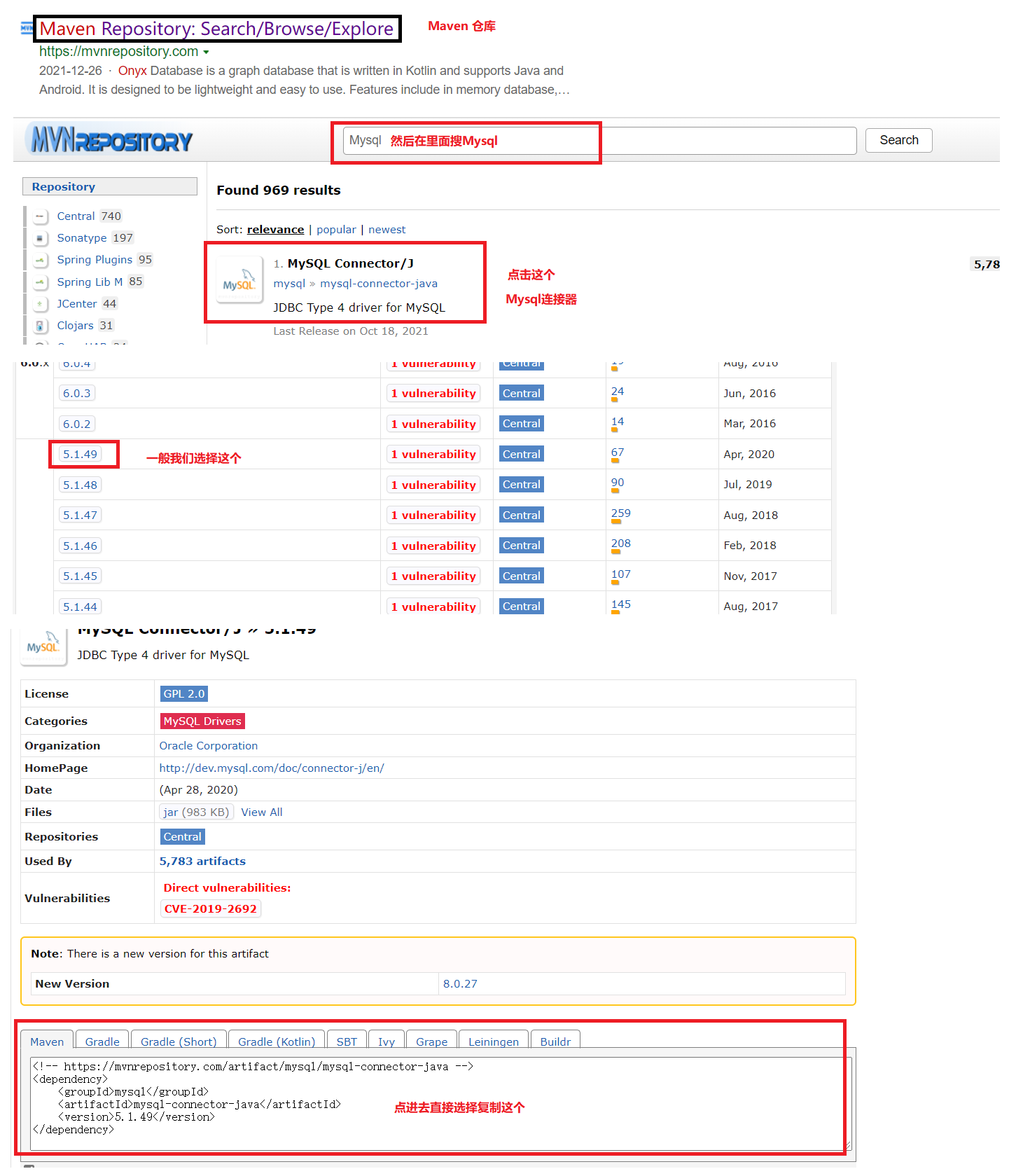The height and width of the screenshot is (1176, 1023).
Task: Open new version 8.0.27 link
Action: (x=460, y=984)
